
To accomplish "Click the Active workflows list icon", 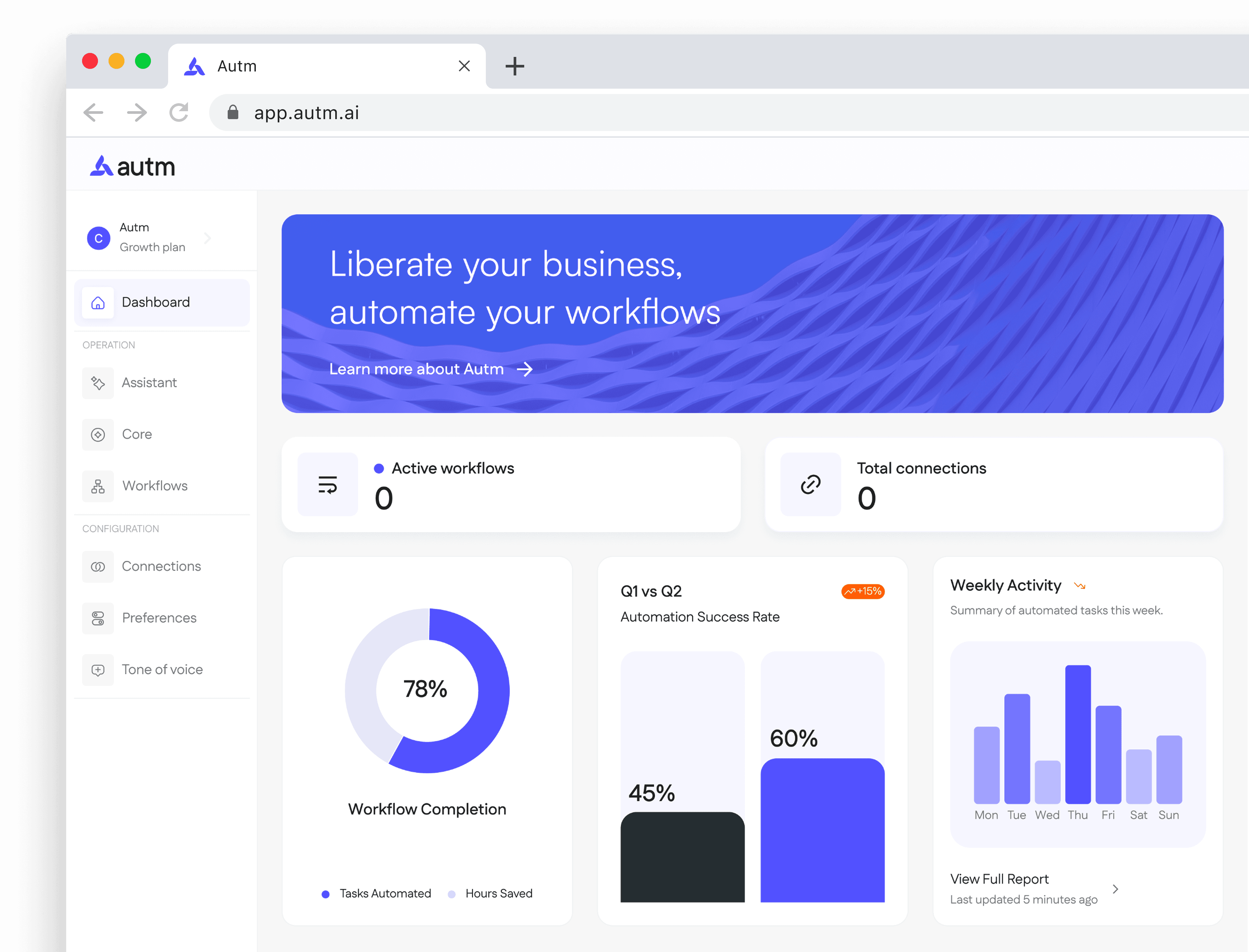I will click(x=328, y=484).
